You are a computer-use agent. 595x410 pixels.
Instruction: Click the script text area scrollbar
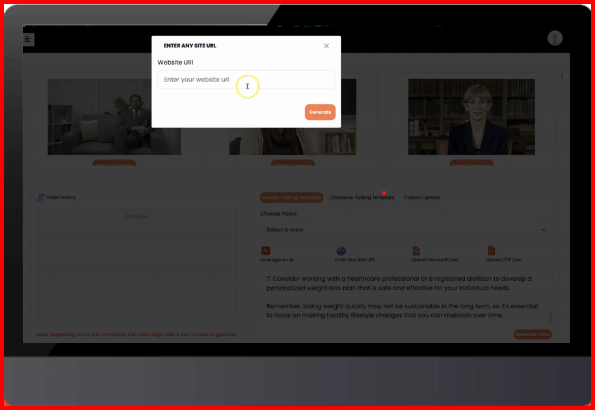click(551, 317)
